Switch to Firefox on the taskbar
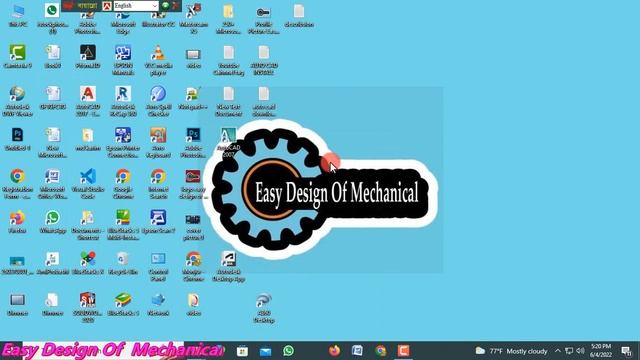This screenshot has height=360, width=640. pos(334,351)
